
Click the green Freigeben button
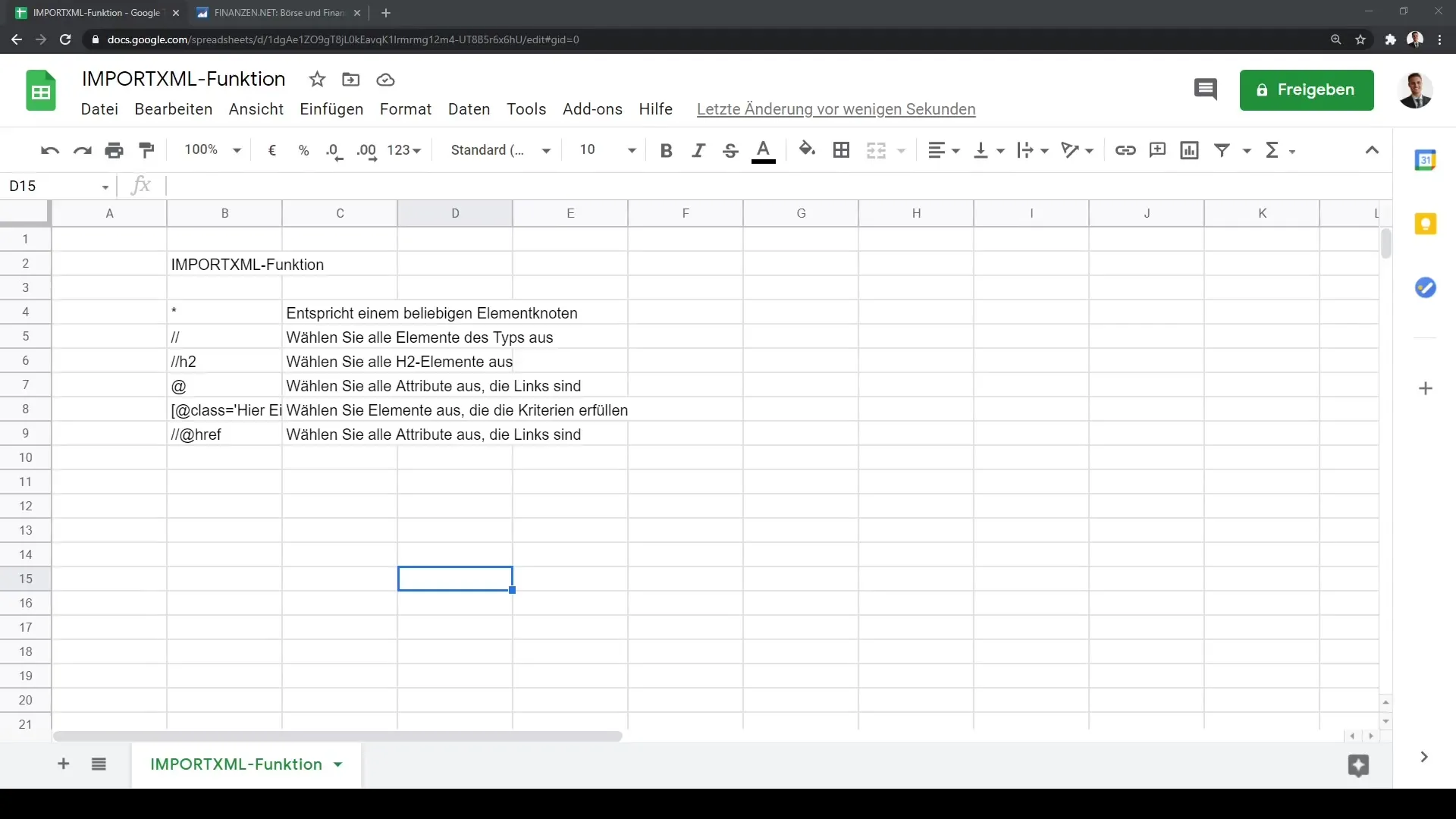point(1307,90)
